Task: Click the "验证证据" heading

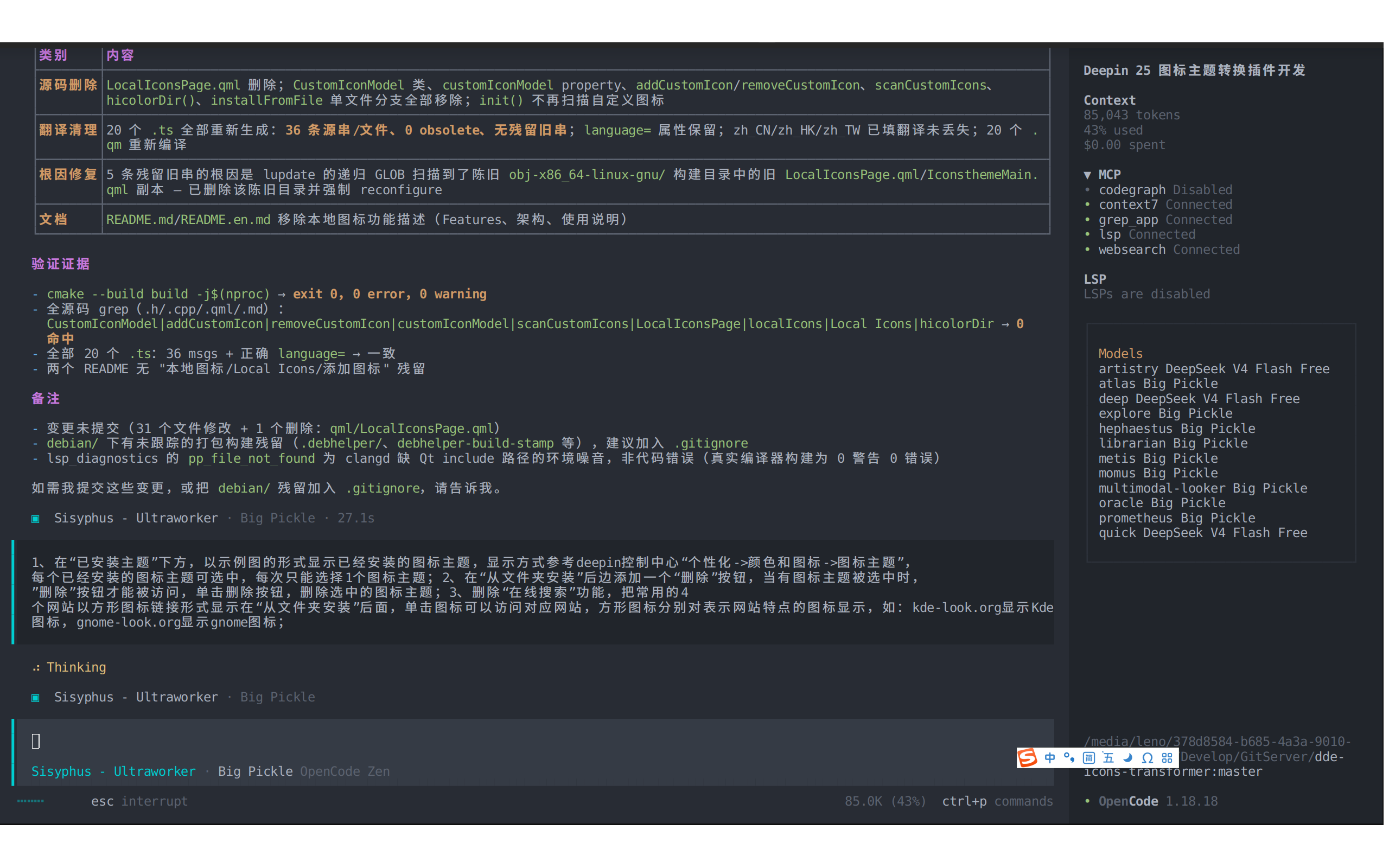Action: pos(60,264)
